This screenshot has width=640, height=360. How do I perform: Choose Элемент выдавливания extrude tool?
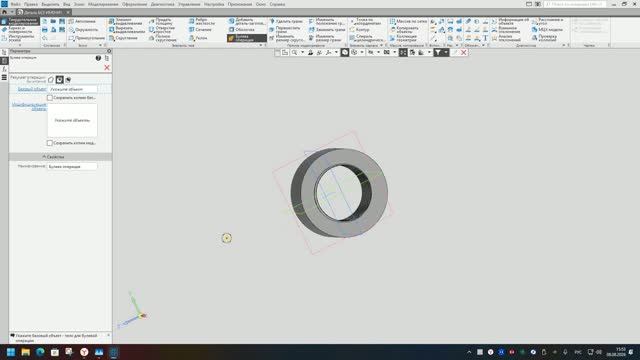[x=126, y=21]
